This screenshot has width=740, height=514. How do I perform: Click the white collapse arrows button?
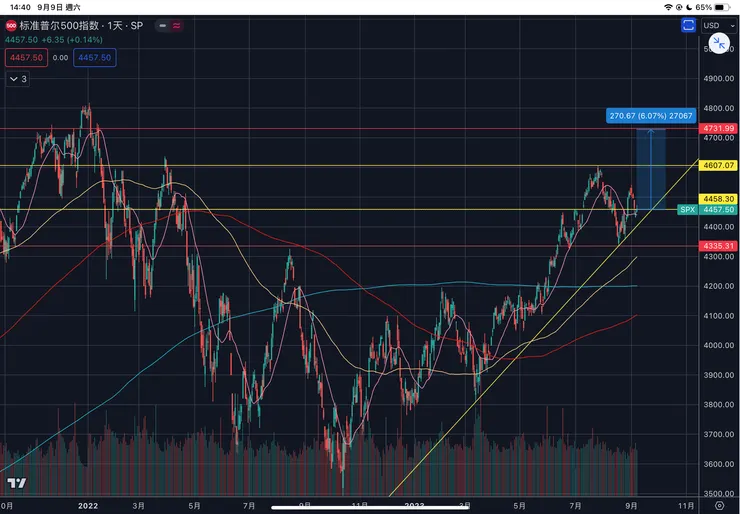click(x=719, y=43)
